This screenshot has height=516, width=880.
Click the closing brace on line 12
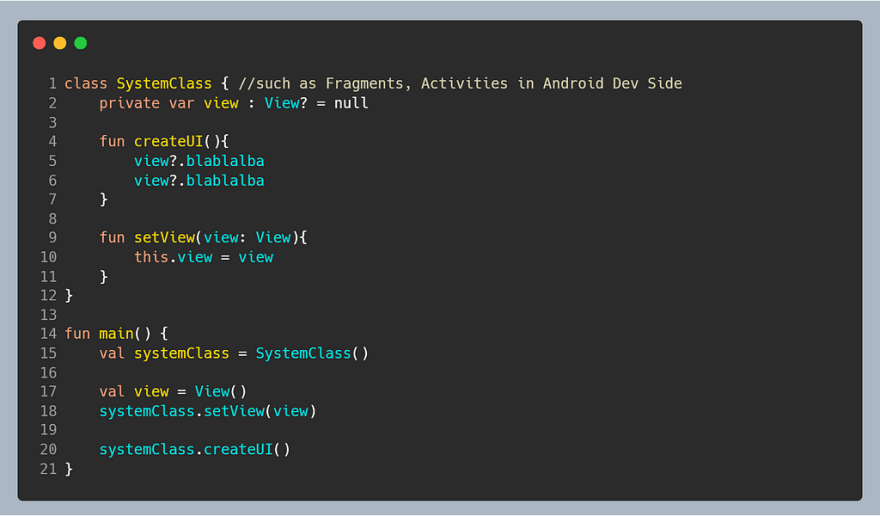[69, 296]
